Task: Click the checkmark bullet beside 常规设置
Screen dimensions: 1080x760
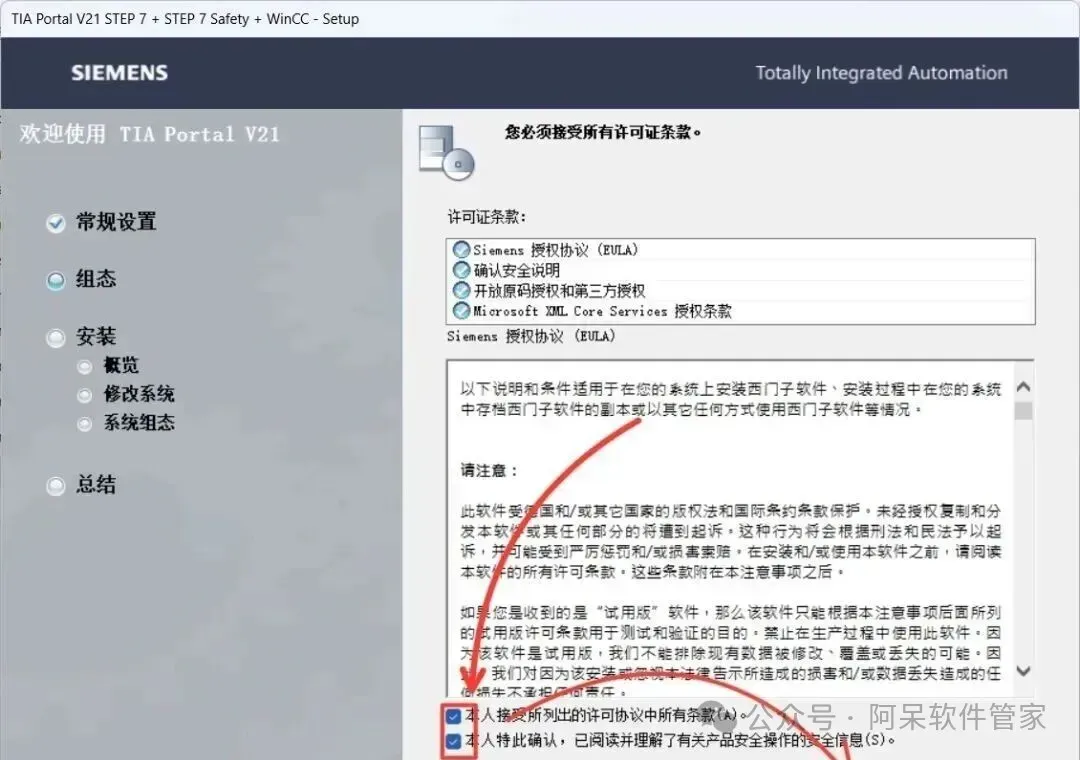Action: click(56, 223)
